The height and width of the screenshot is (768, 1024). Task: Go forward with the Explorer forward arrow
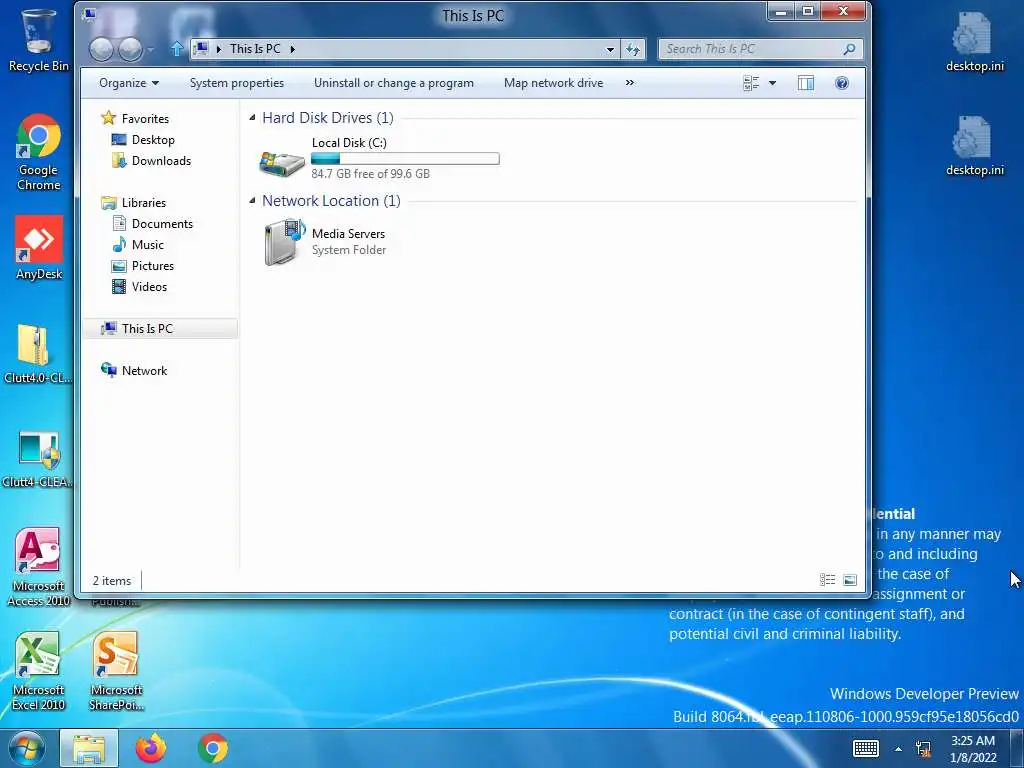pyautogui.click(x=130, y=49)
